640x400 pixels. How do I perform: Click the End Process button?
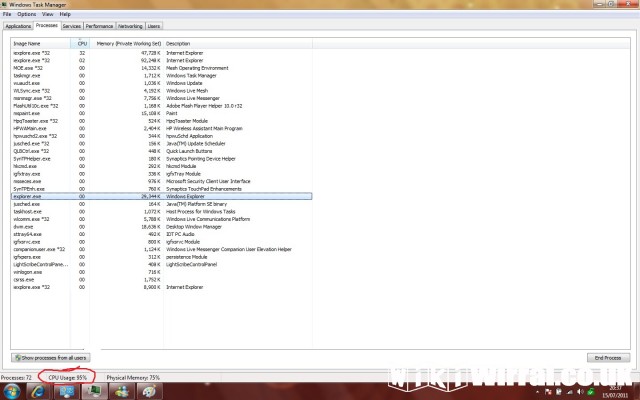click(x=608, y=358)
